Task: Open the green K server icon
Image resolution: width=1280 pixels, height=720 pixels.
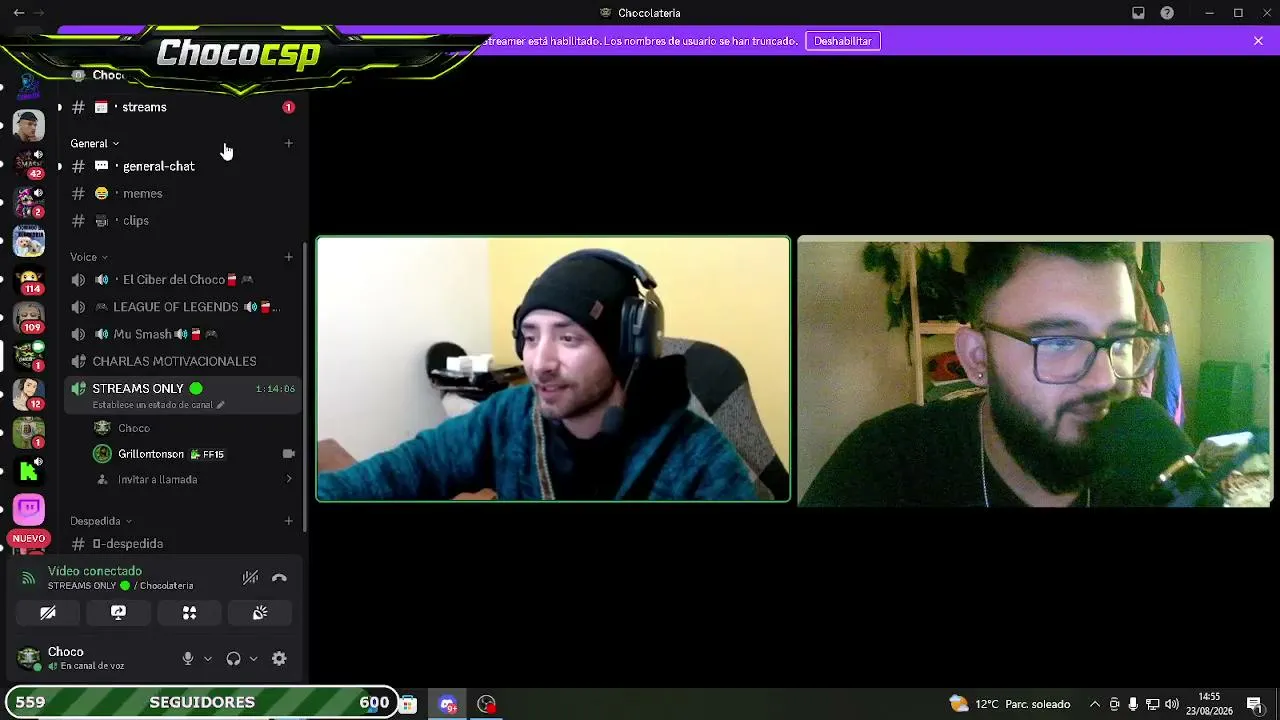Action: [x=28, y=472]
